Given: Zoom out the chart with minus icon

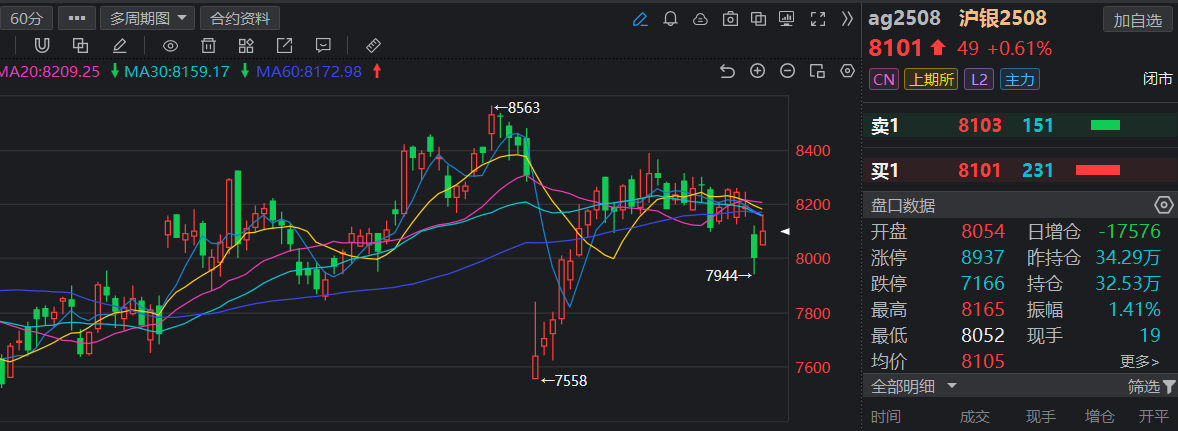Looking at the screenshot, I should pos(787,71).
